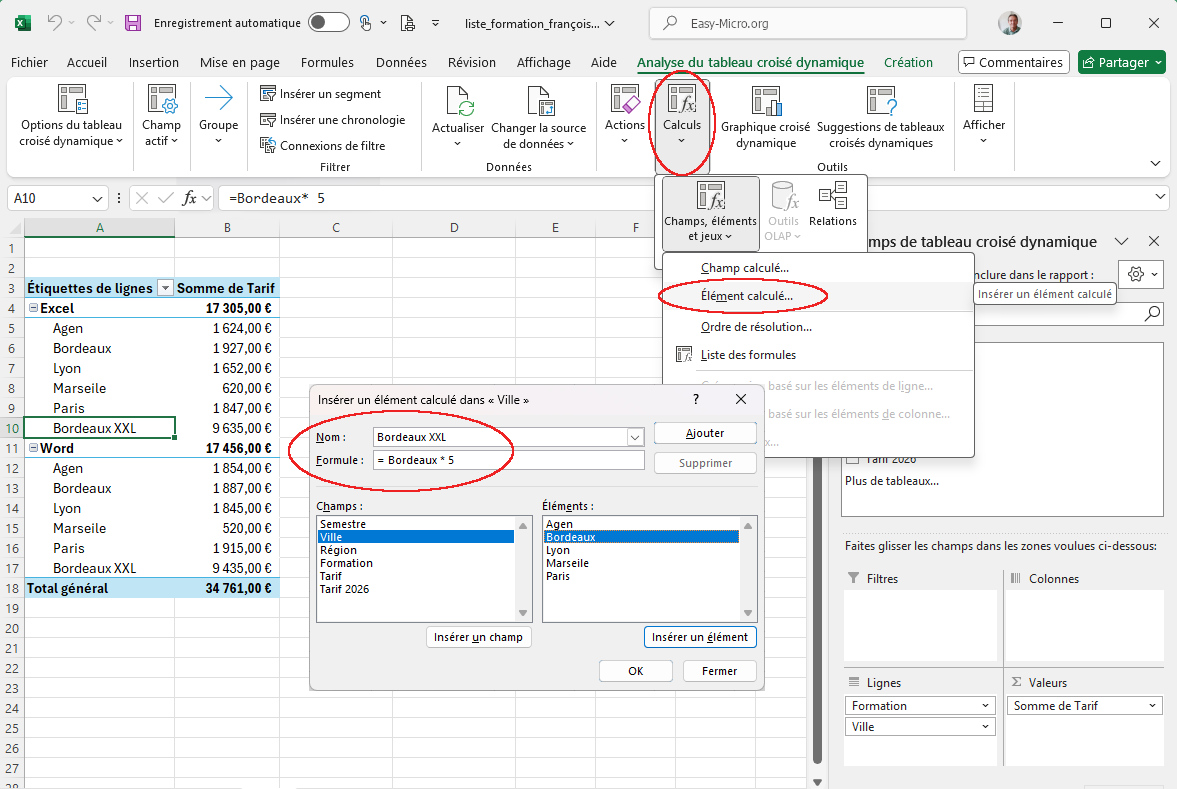Select Marseille in the Éléments list
Image resolution: width=1177 pixels, height=789 pixels.
569,563
